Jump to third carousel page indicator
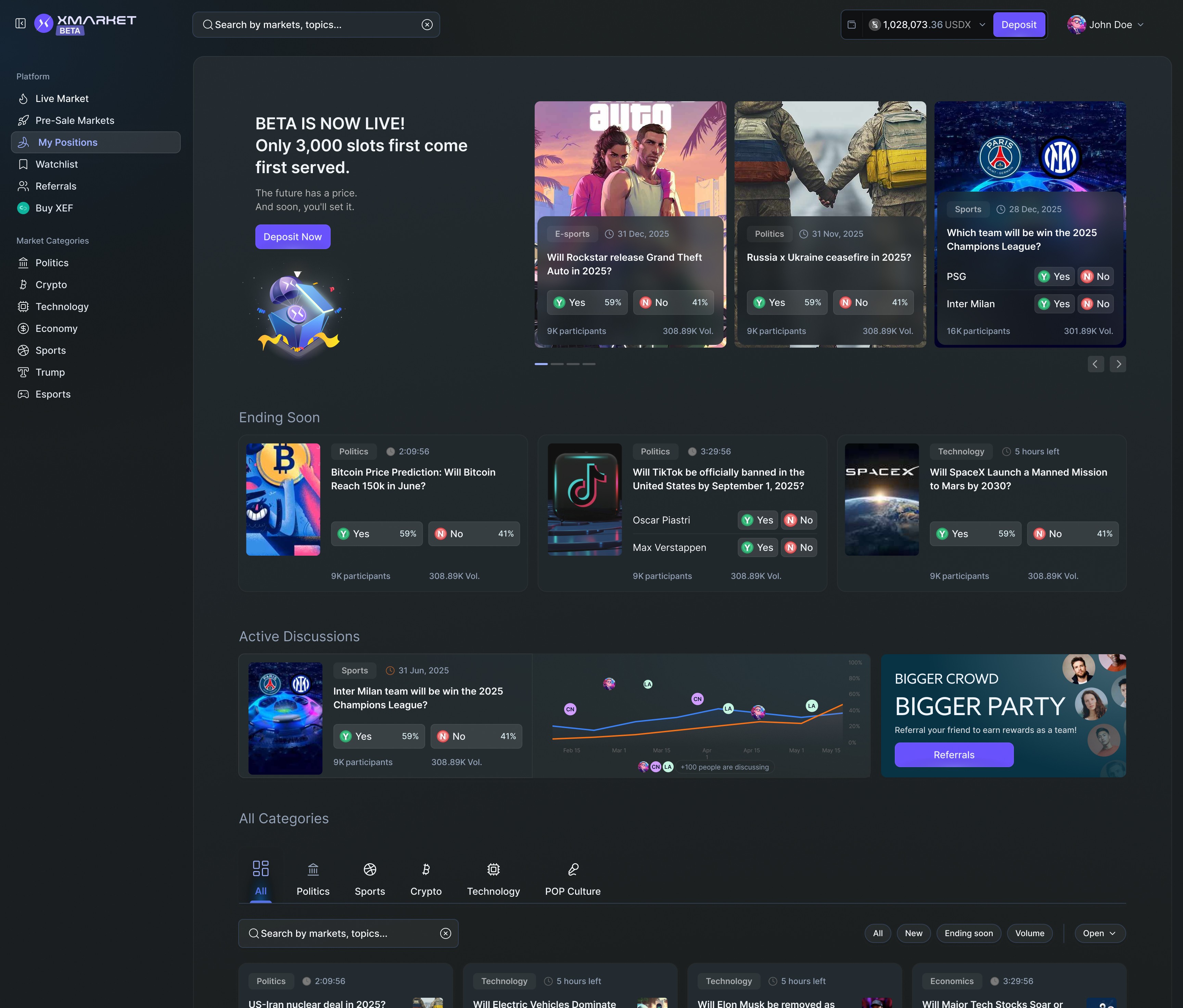 tap(573, 364)
